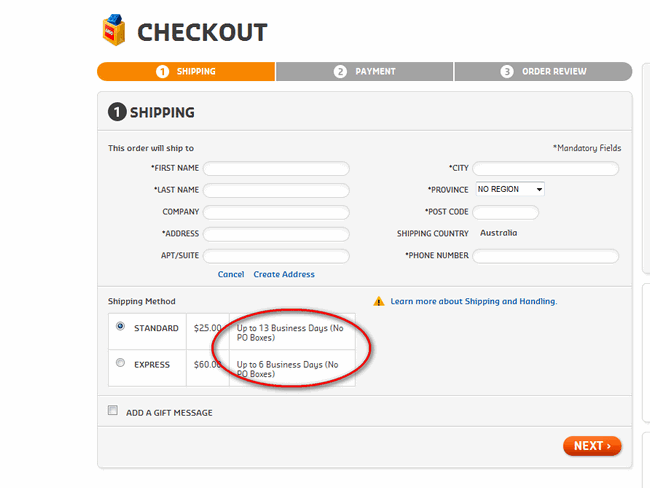
Task: Click into the Last Name field
Action: [276, 190]
